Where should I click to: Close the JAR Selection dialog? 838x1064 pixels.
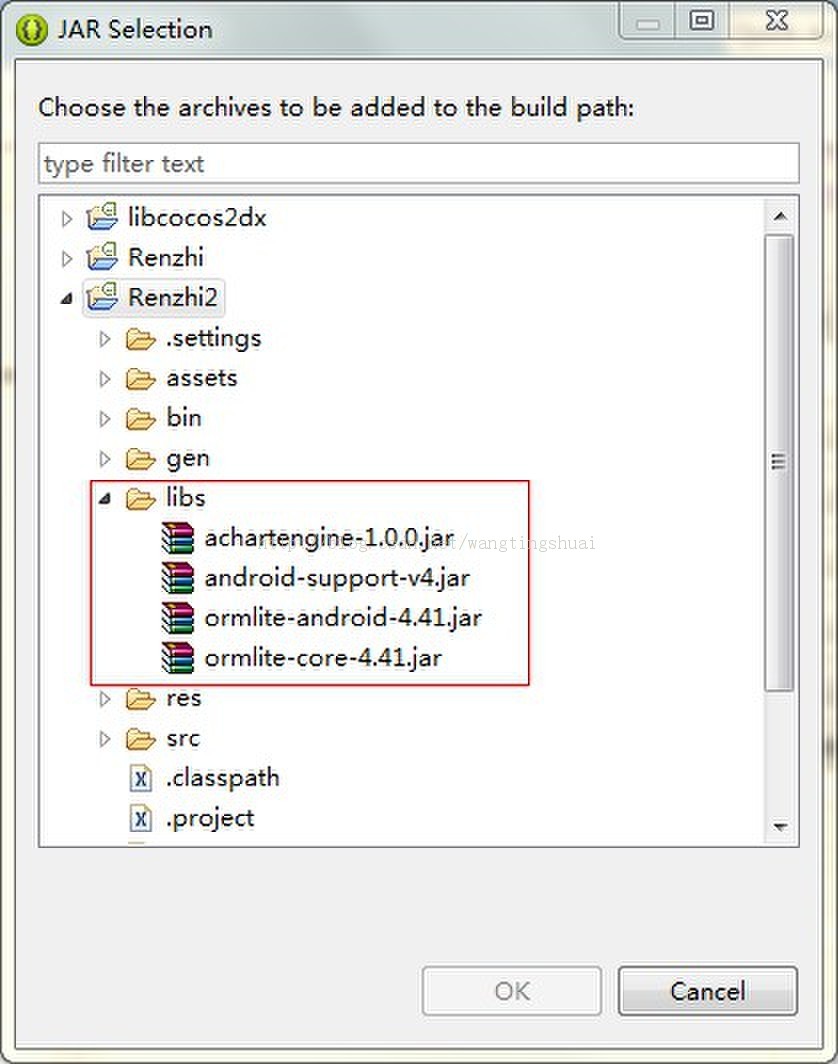click(x=777, y=20)
